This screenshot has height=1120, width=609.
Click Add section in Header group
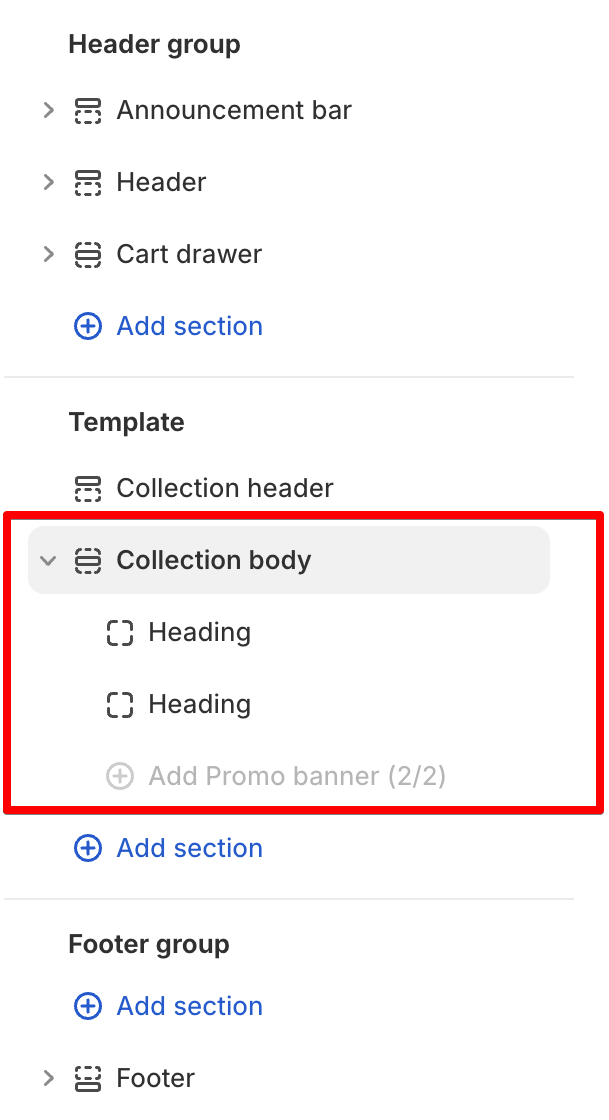[x=189, y=326]
